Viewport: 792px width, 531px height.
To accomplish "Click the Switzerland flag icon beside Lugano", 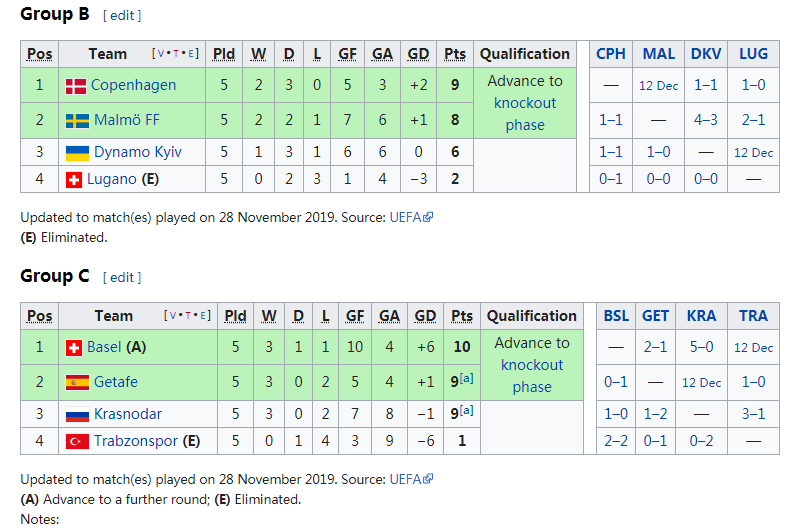I will point(73,180).
